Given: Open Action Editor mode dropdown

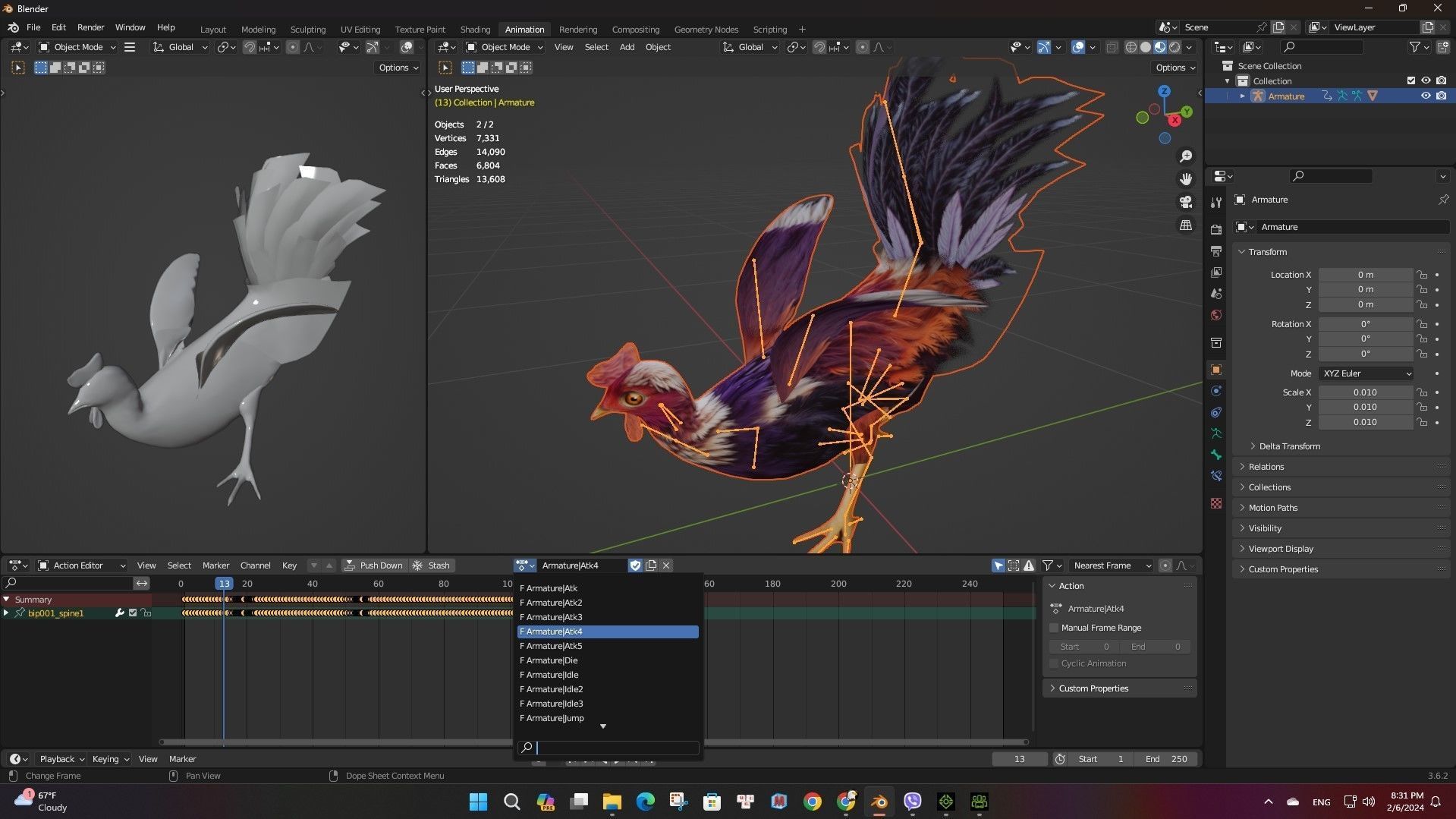Looking at the screenshot, I should point(81,565).
